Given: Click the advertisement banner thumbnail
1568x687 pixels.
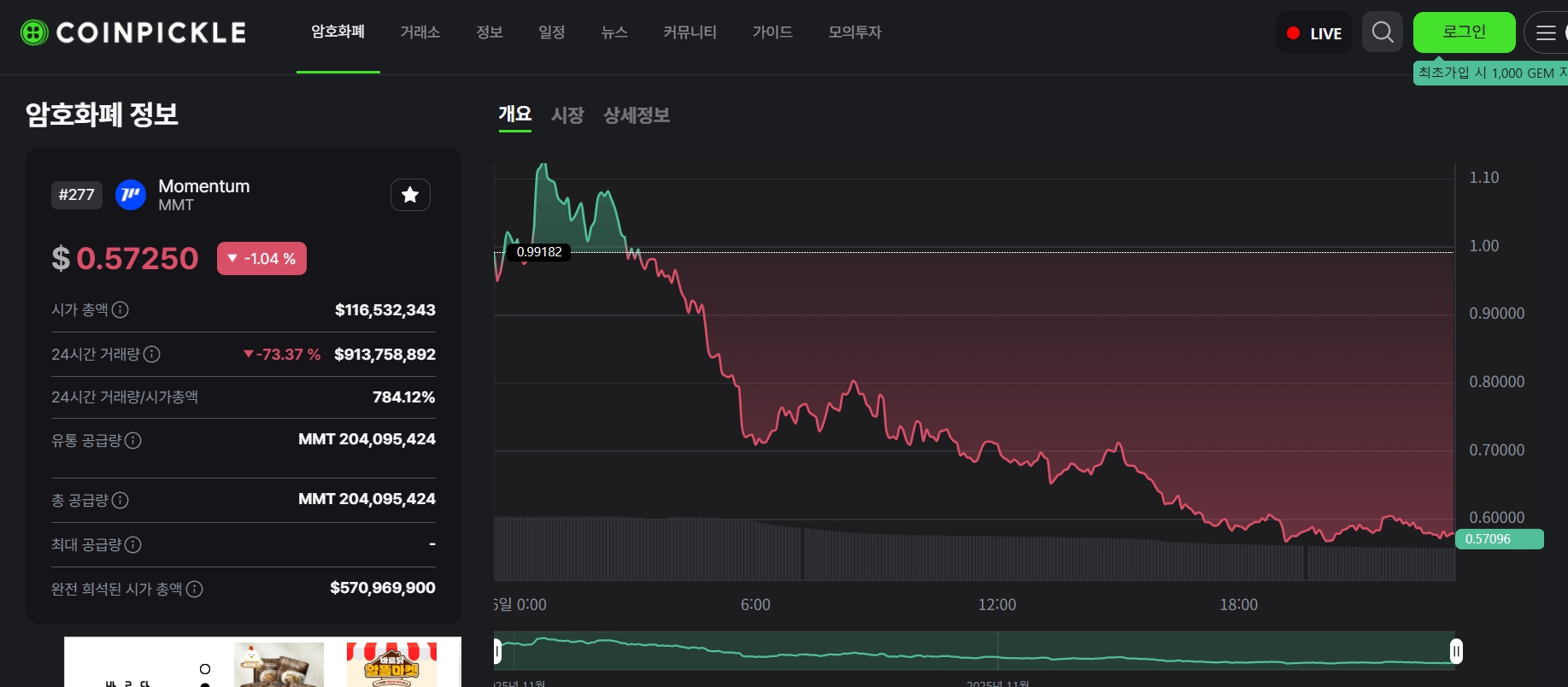Looking at the screenshot, I should [x=279, y=664].
